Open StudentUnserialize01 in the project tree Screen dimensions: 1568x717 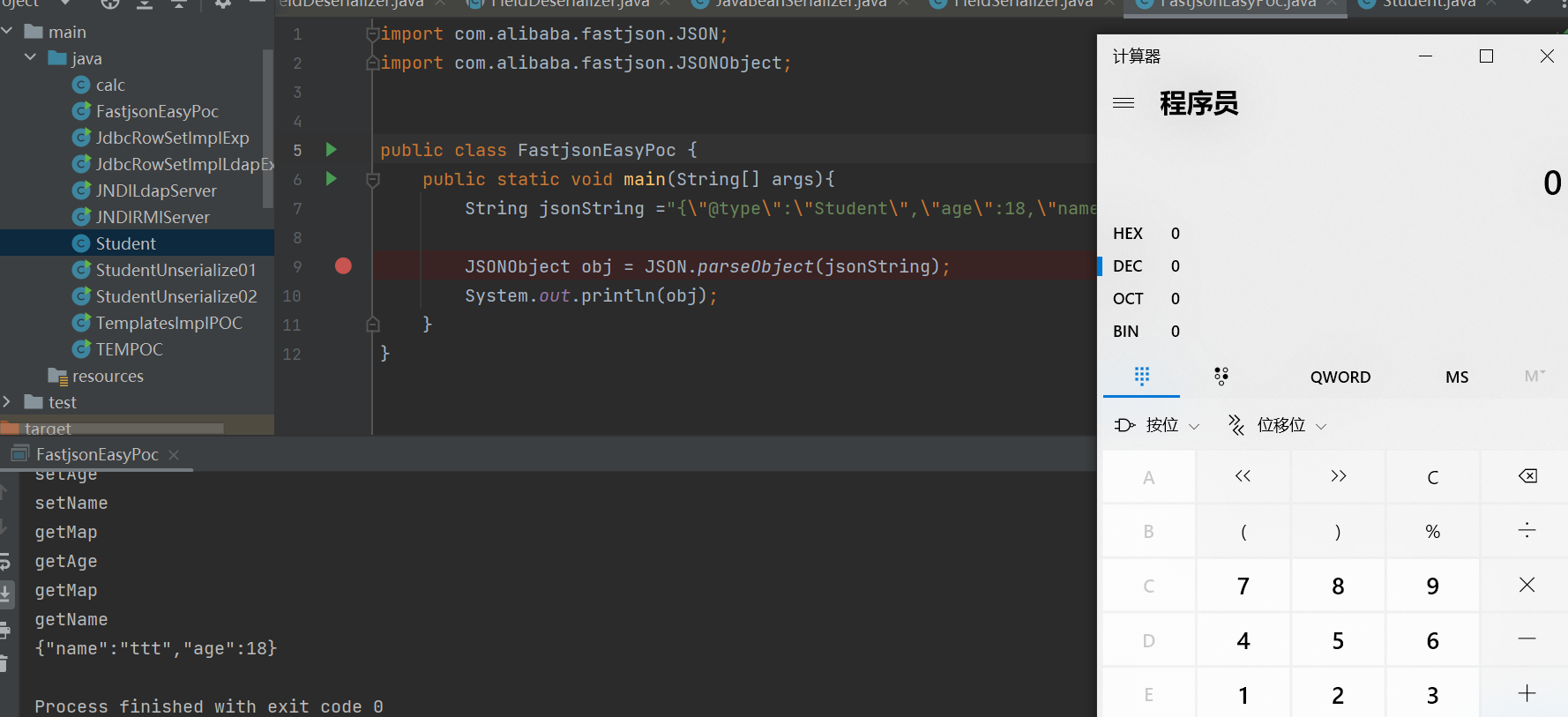tap(175, 270)
